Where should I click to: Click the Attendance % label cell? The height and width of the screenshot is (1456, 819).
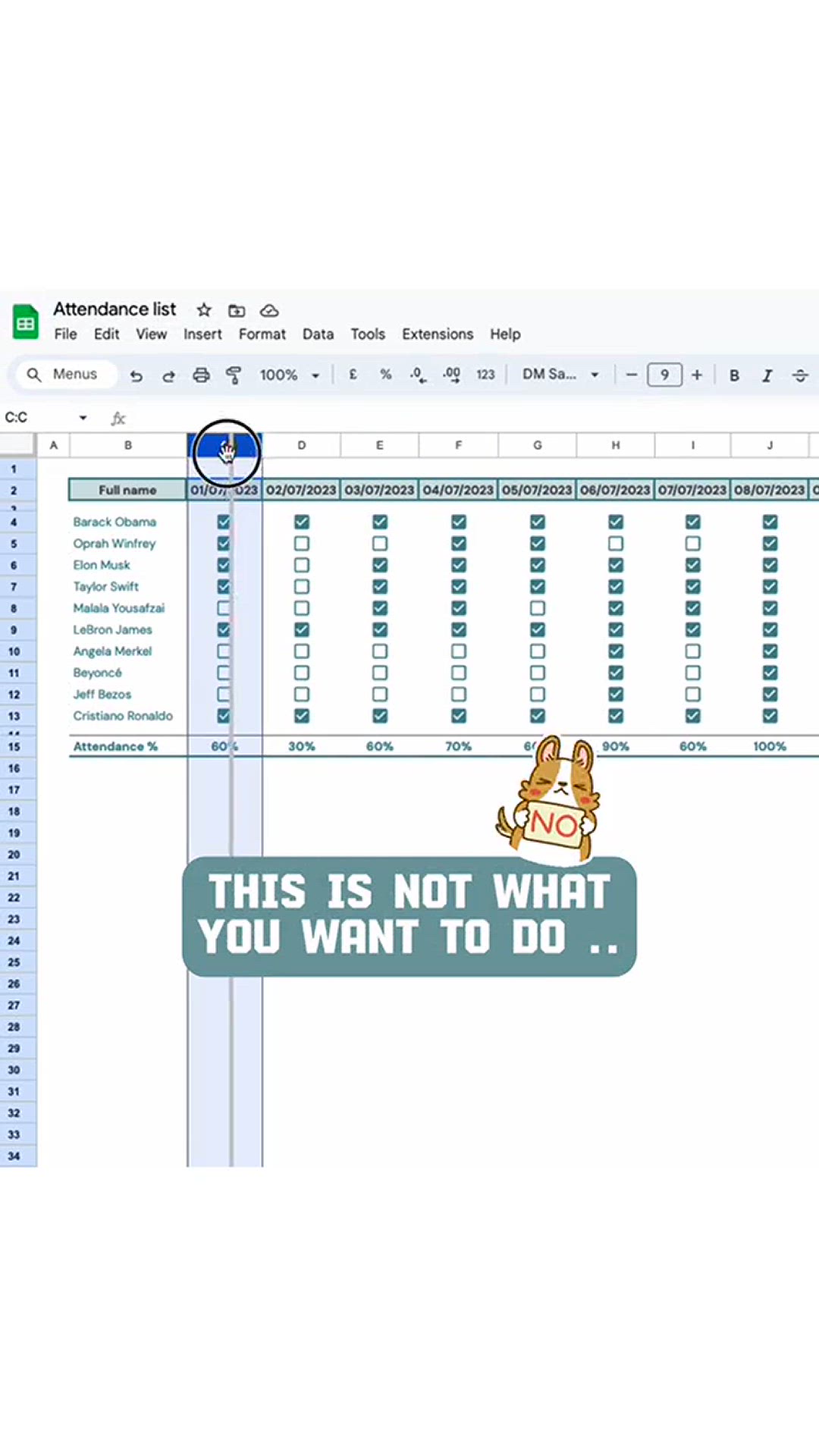(115, 746)
